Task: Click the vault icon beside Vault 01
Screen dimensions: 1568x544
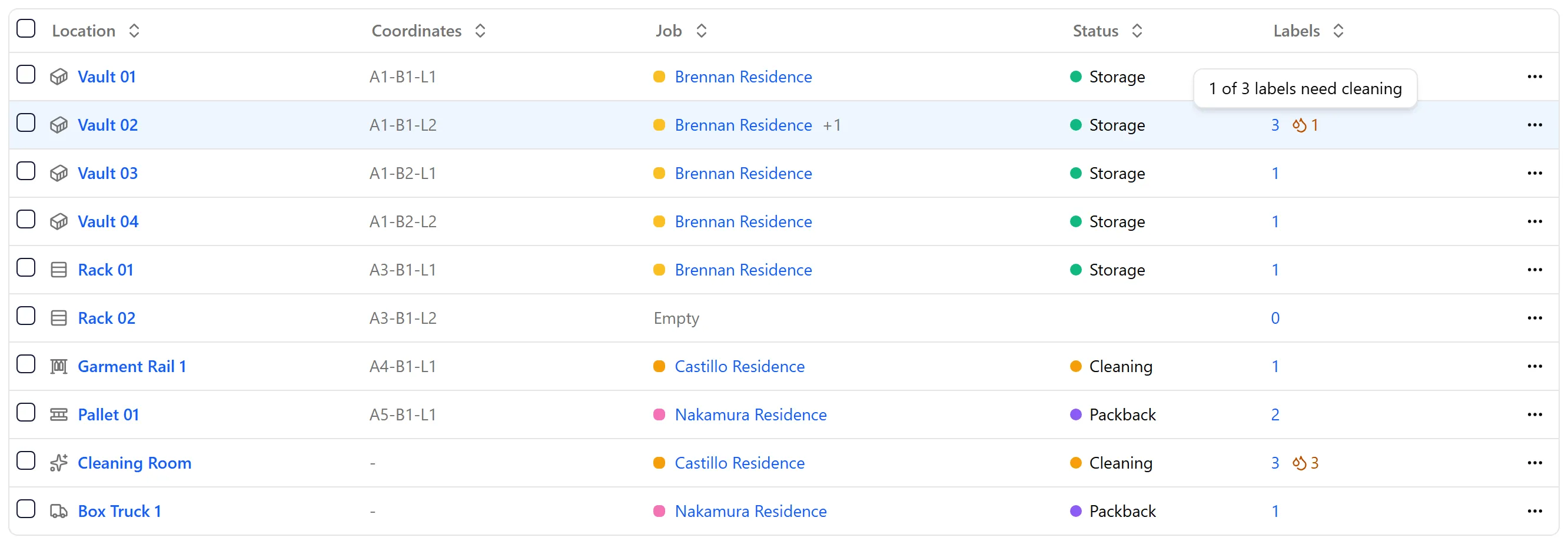Action: 58,77
